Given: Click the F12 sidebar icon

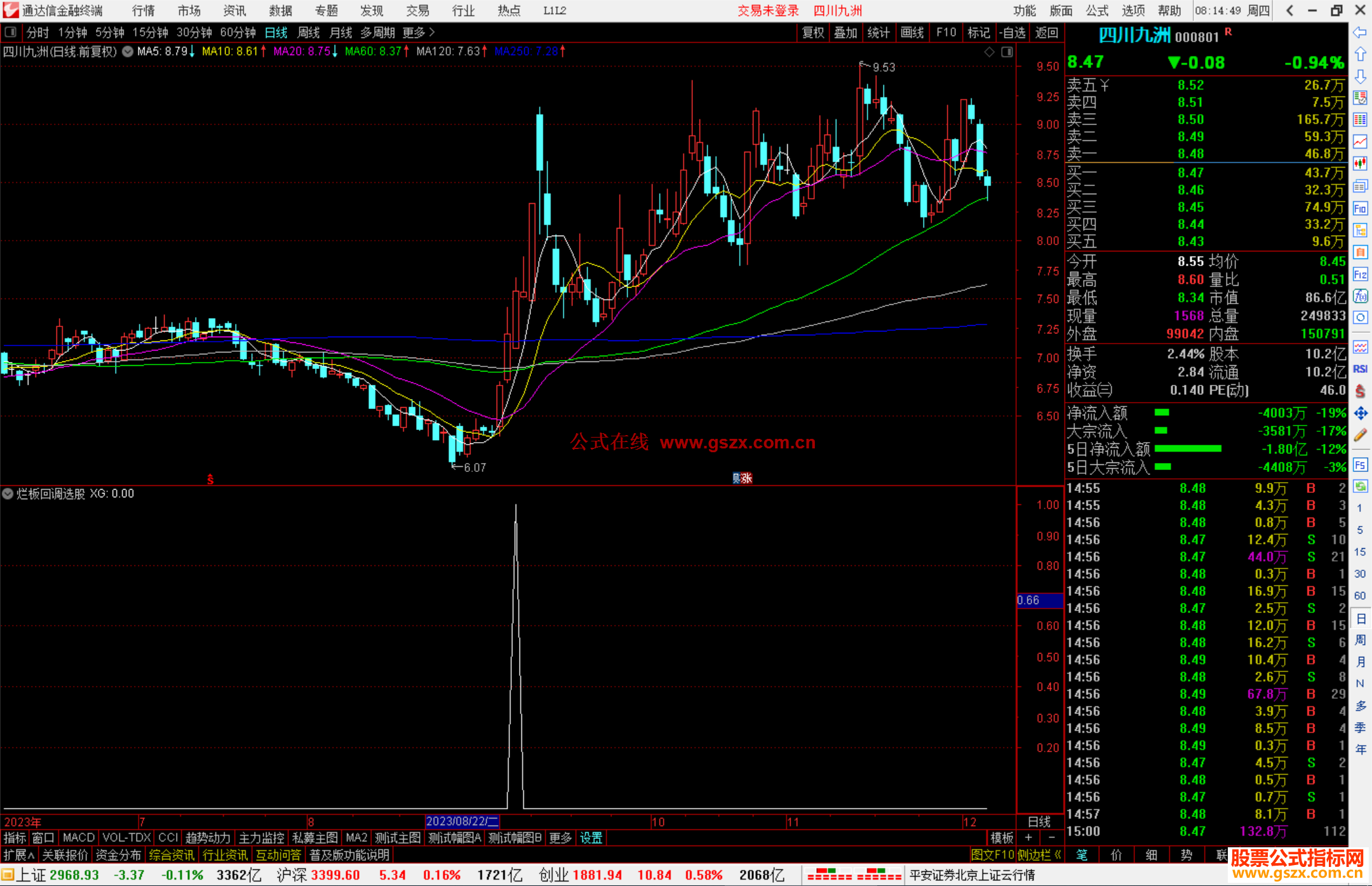Looking at the screenshot, I should click(x=1360, y=274).
